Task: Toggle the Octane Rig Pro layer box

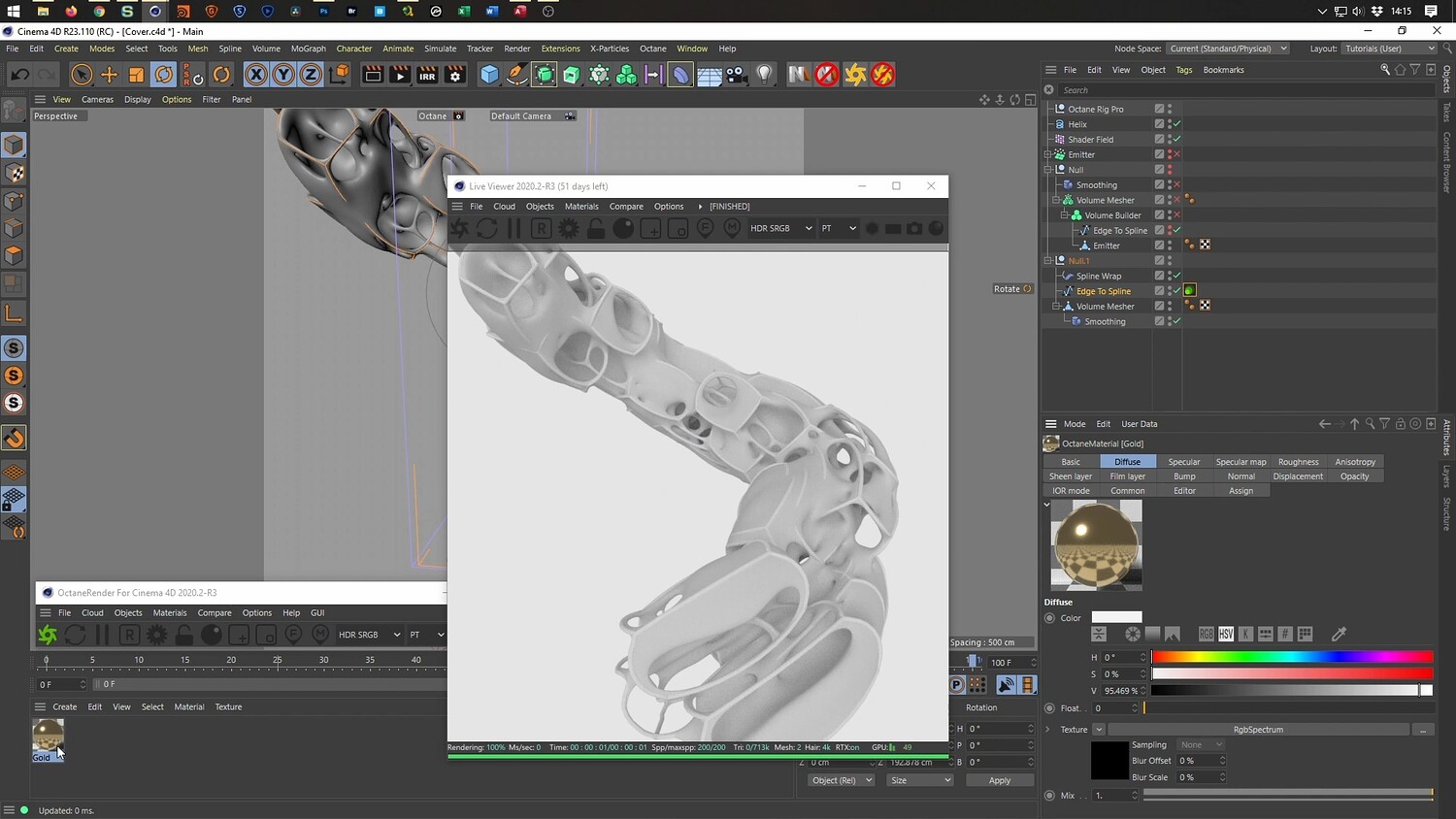Action: pos(1159,109)
